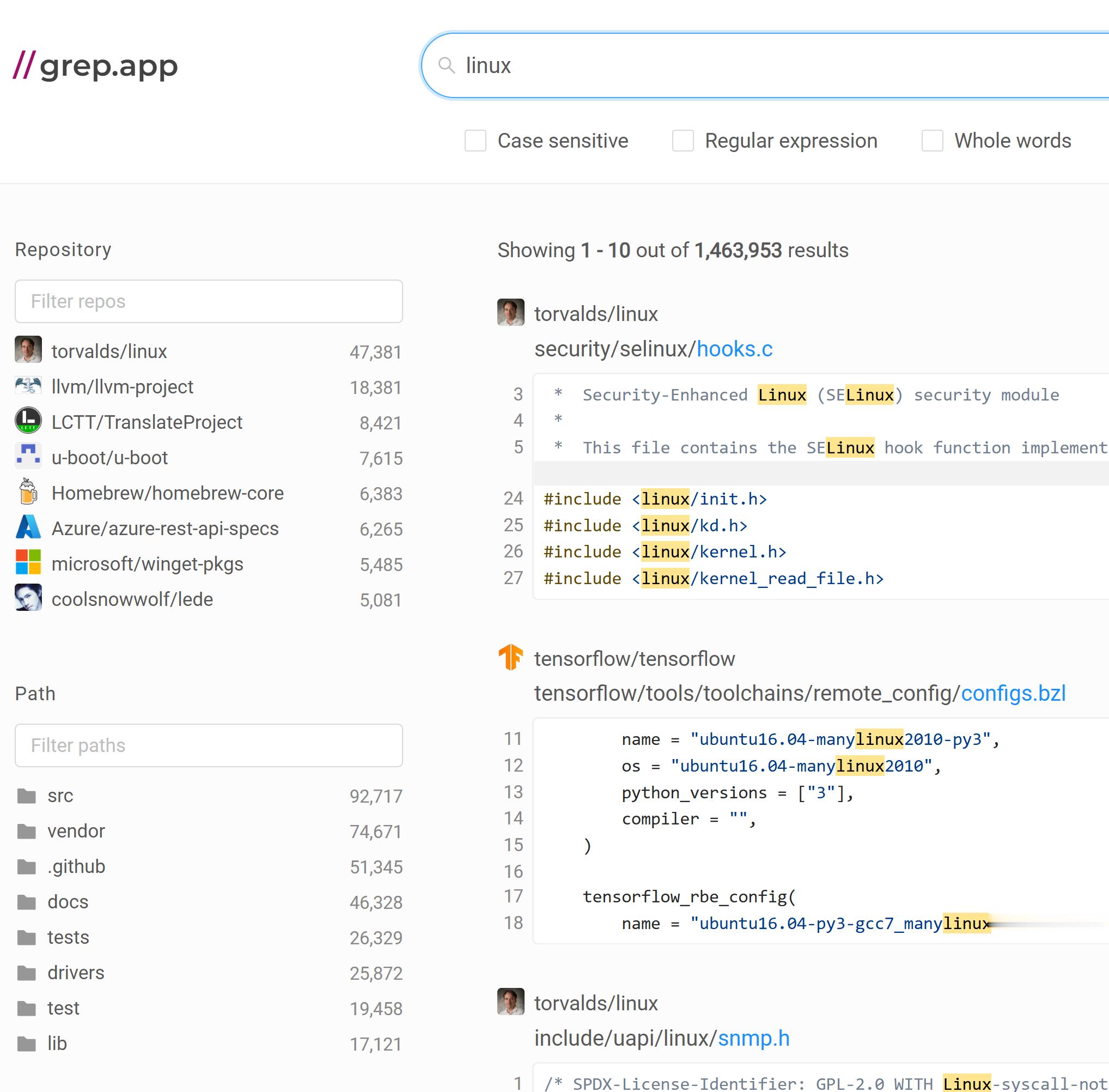Click the TensorFlow logo icon
The height and width of the screenshot is (1092, 1109).
510,657
